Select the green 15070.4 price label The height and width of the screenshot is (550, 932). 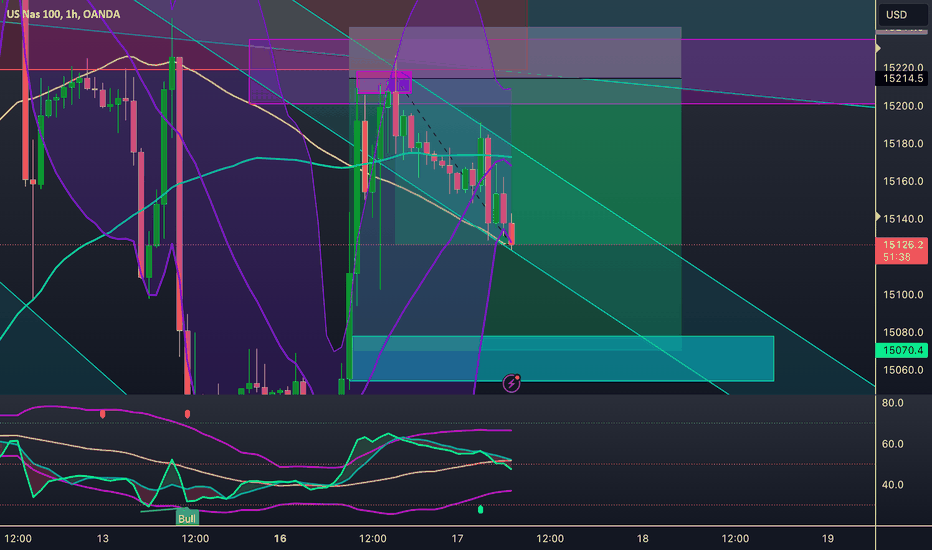(x=902, y=350)
